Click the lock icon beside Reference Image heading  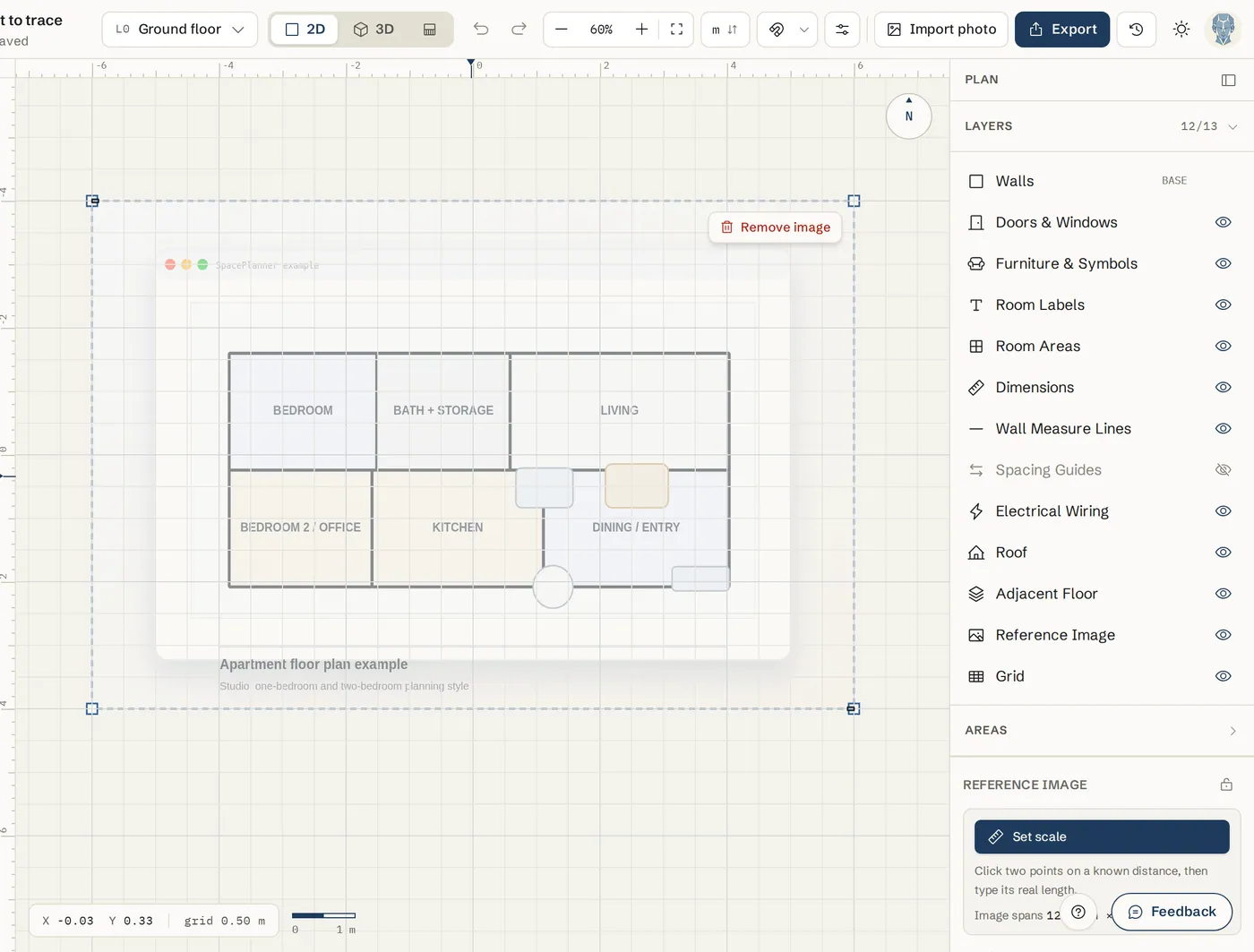click(x=1226, y=785)
